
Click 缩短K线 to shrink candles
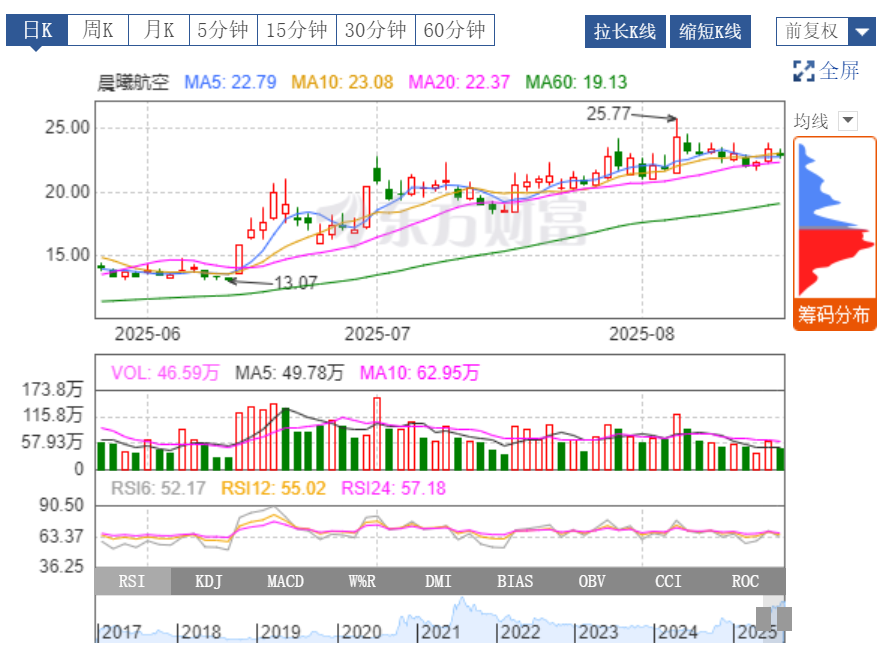pyautogui.click(x=710, y=32)
